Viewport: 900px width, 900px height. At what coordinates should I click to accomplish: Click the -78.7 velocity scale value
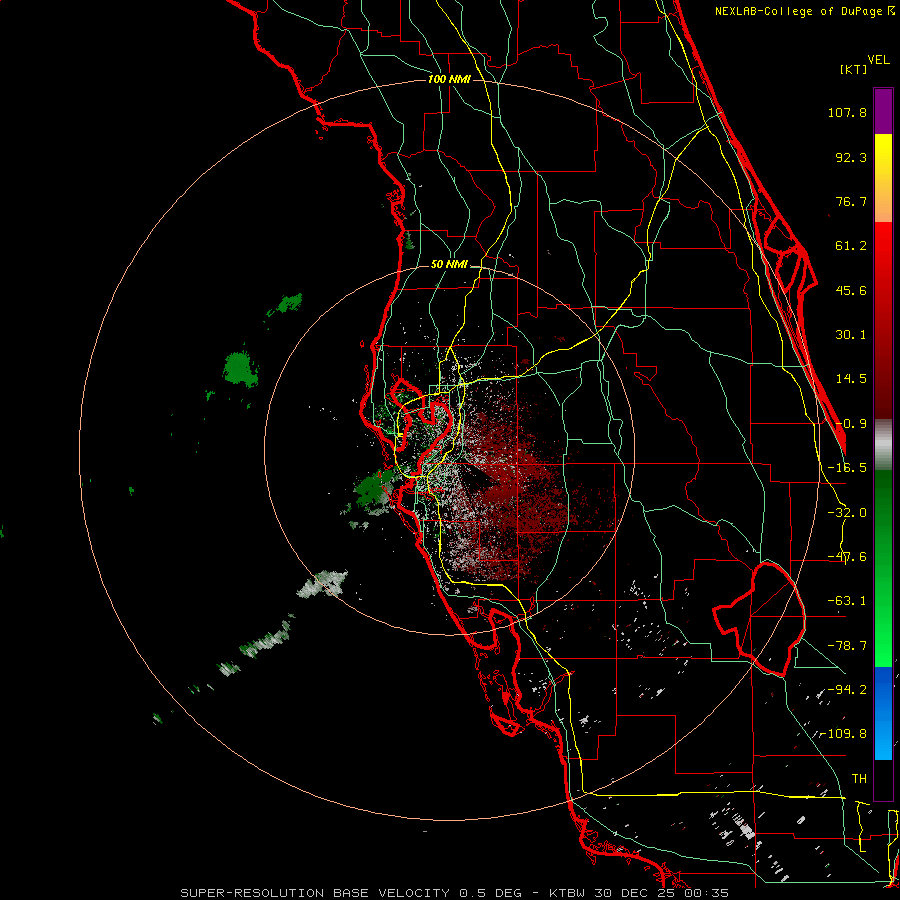[x=847, y=646]
